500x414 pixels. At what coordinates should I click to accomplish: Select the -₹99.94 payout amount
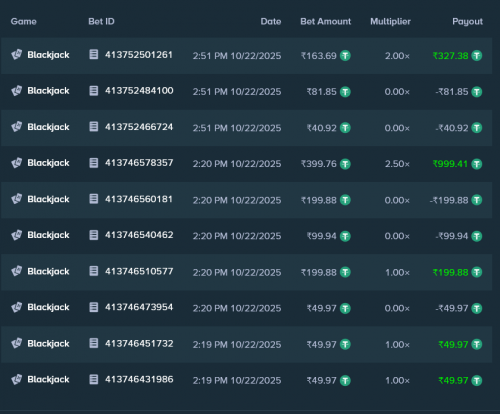click(452, 236)
